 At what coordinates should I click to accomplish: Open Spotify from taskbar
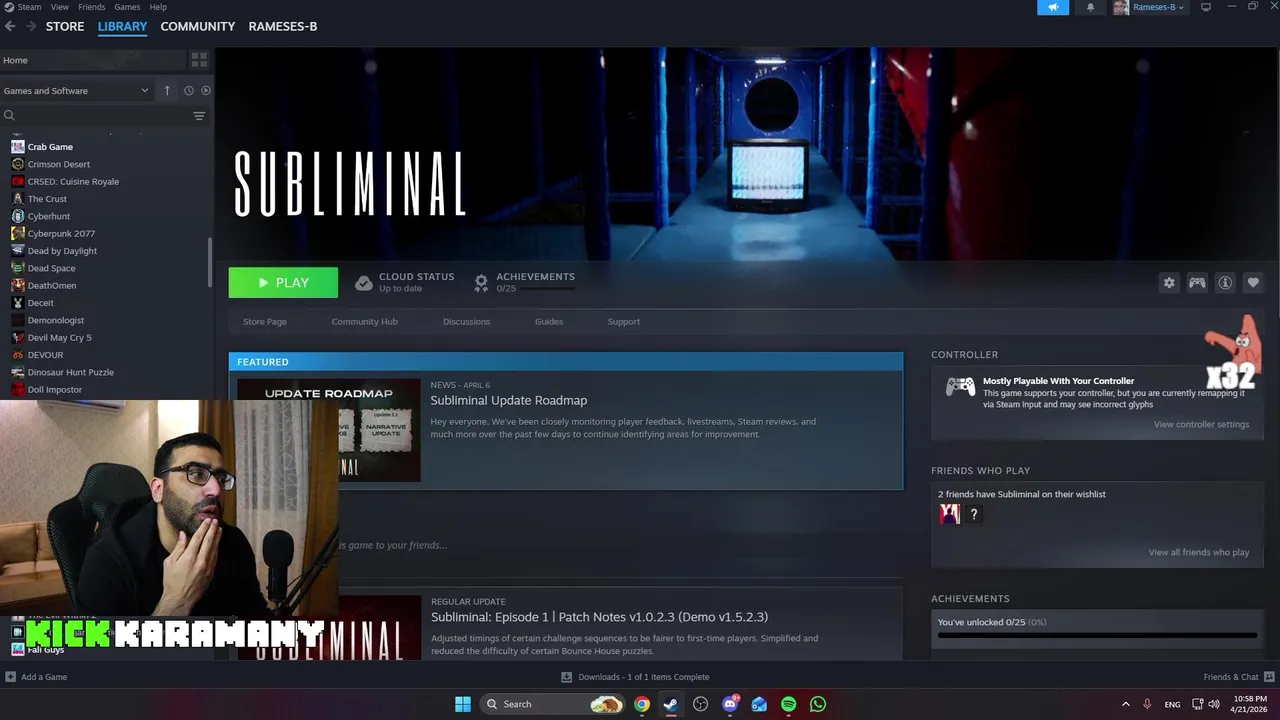(789, 704)
